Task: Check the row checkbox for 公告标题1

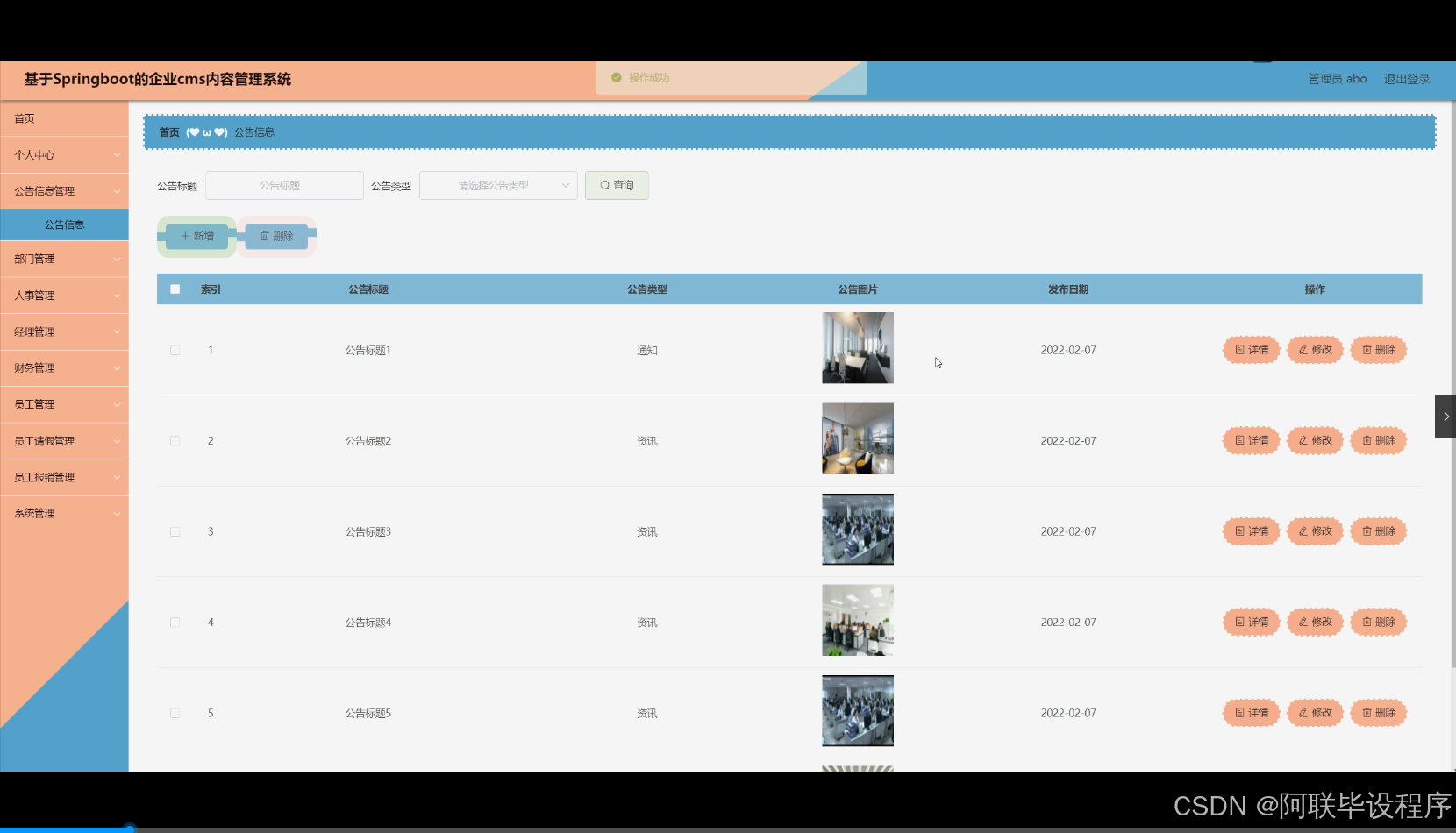Action: pyautogui.click(x=175, y=349)
